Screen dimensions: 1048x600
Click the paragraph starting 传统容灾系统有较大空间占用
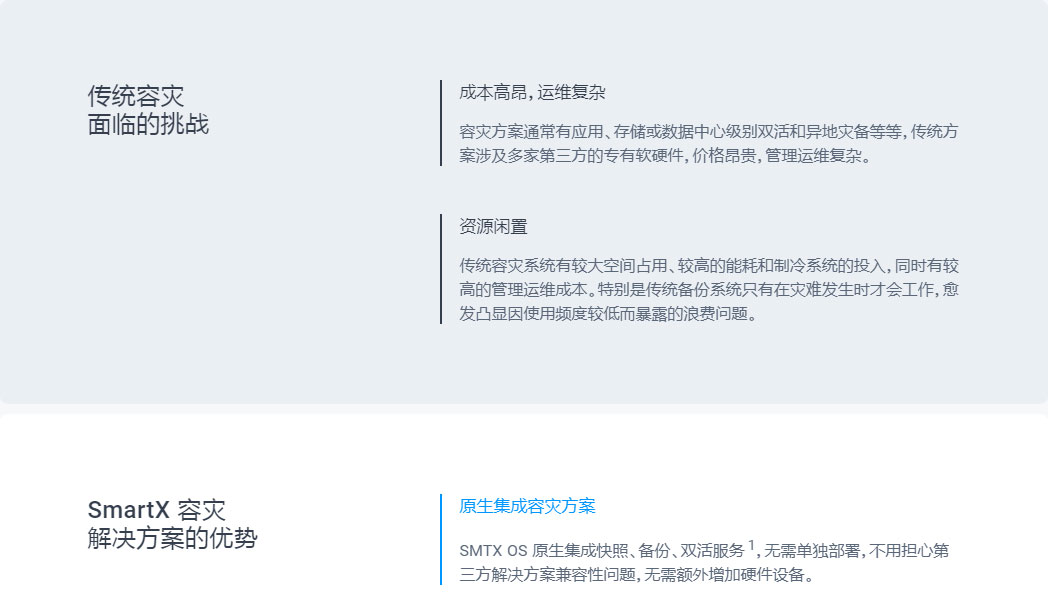[x=708, y=290]
